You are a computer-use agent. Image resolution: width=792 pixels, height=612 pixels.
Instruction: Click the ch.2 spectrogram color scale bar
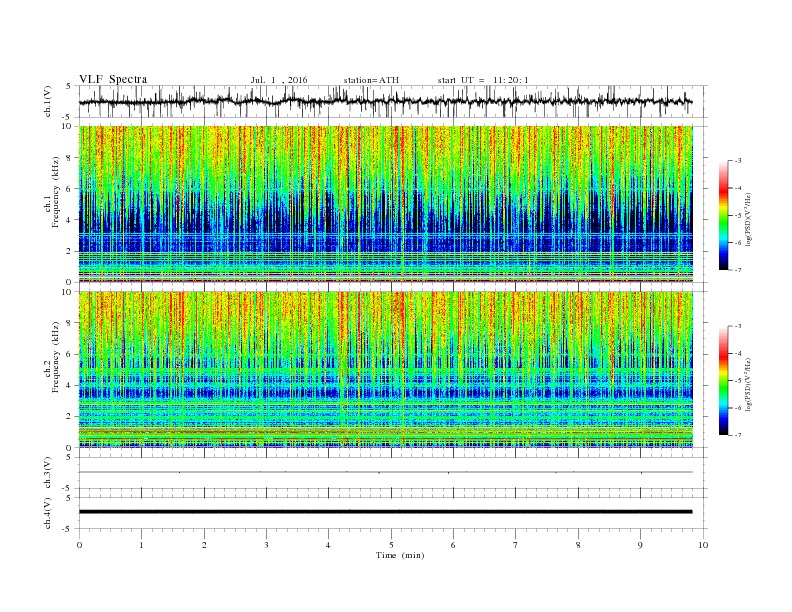point(723,381)
